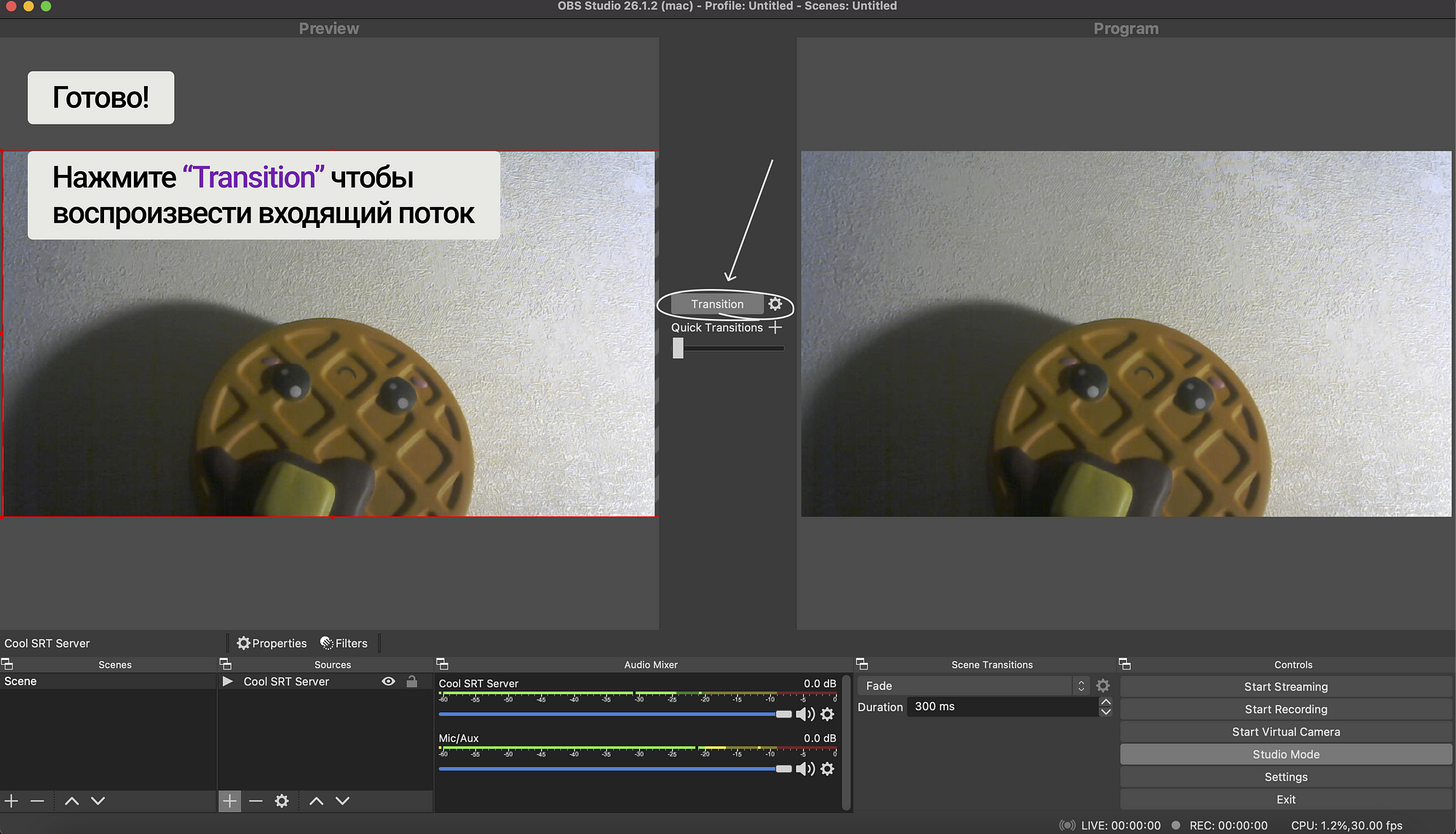This screenshot has height=834, width=1456.
Task: Select Scene in the Scenes list
Action: click(108, 681)
